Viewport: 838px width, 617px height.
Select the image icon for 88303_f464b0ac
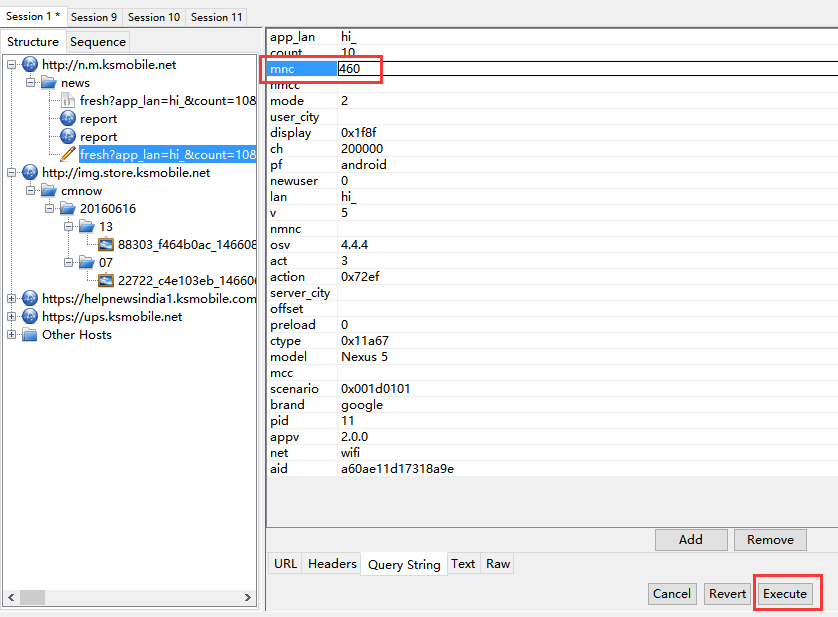click(x=106, y=245)
